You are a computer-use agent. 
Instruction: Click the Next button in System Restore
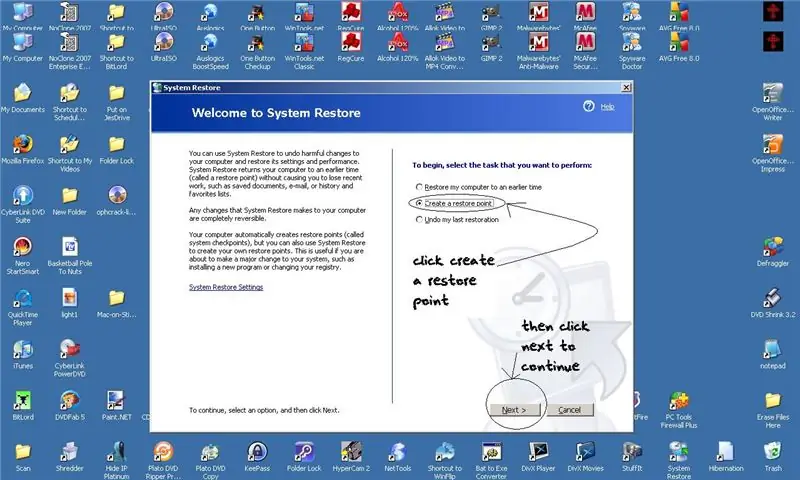click(514, 410)
